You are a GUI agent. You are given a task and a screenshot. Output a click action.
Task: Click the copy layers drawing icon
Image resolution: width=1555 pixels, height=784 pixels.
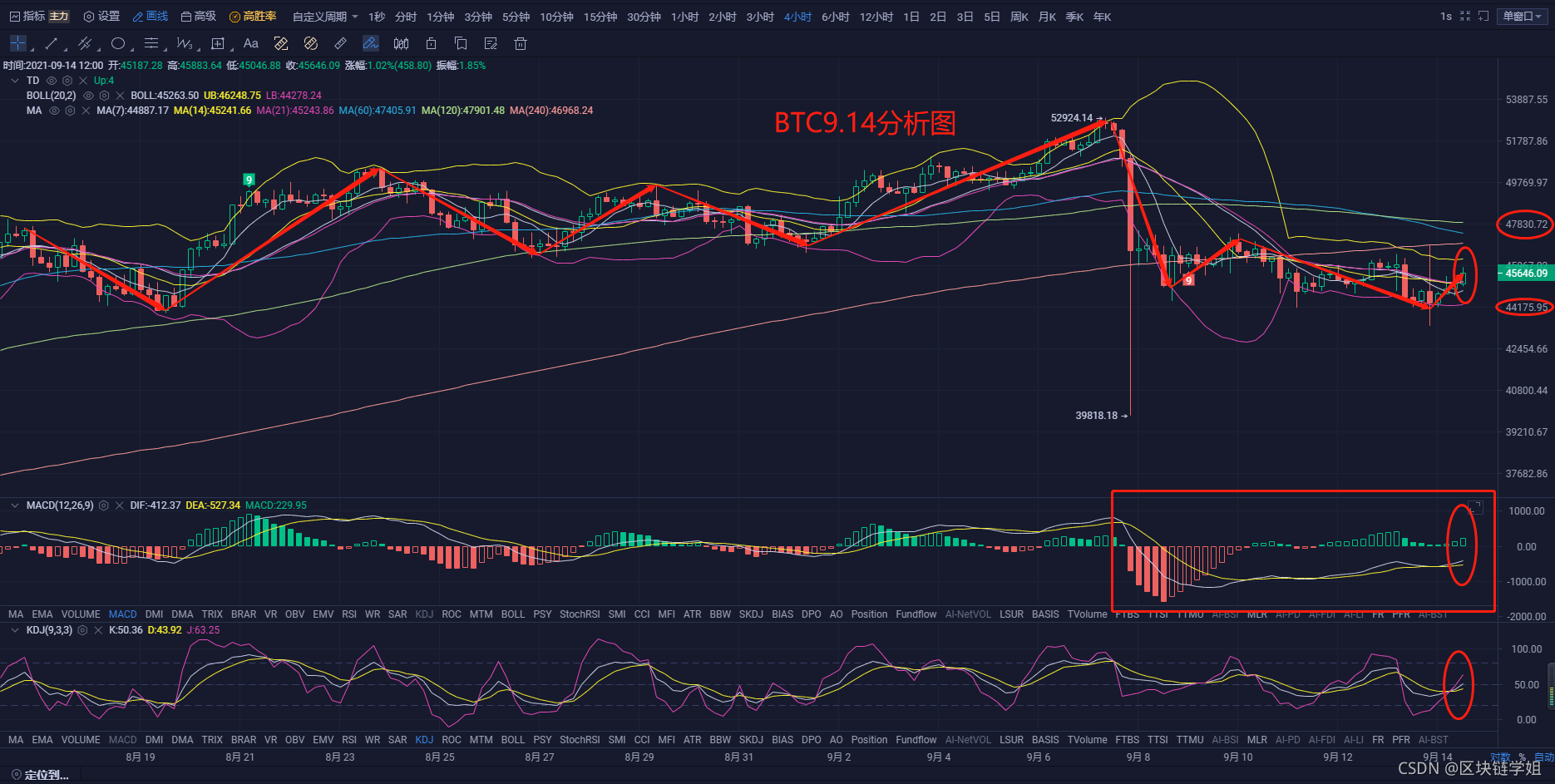coord(461,43)
